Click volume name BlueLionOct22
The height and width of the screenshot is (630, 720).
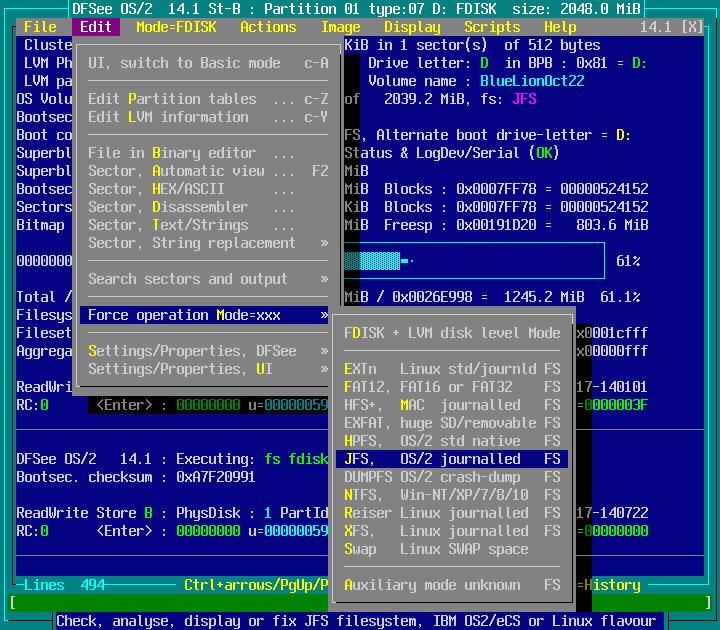coord(532,81)
